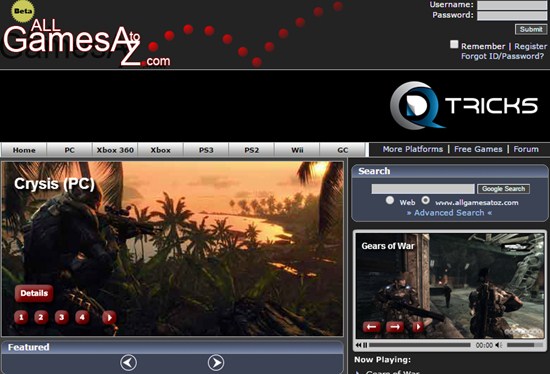
Task: Go to next video with right arrow button
Action: tap(395, 327)
